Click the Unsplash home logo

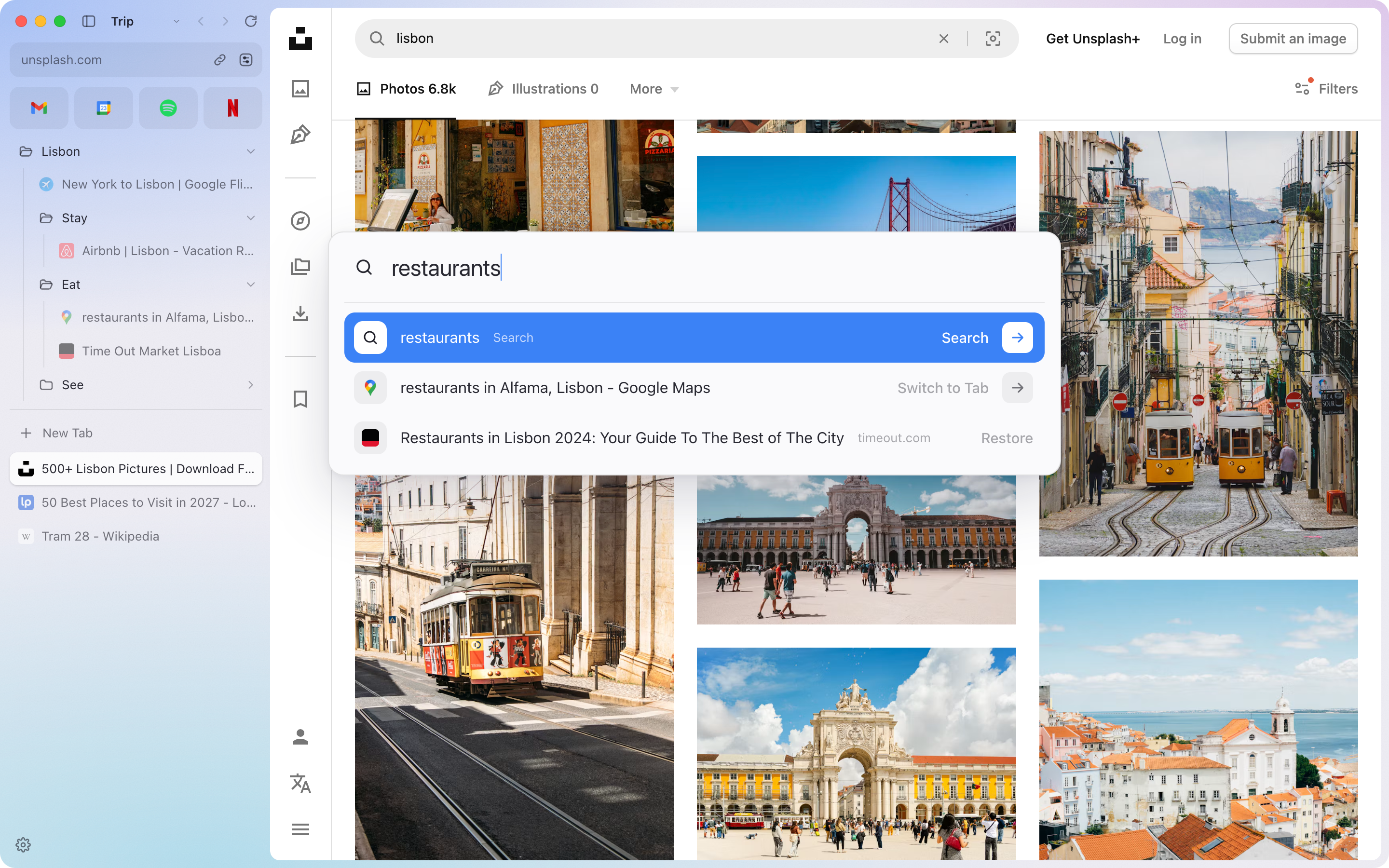tap(300, 39)
